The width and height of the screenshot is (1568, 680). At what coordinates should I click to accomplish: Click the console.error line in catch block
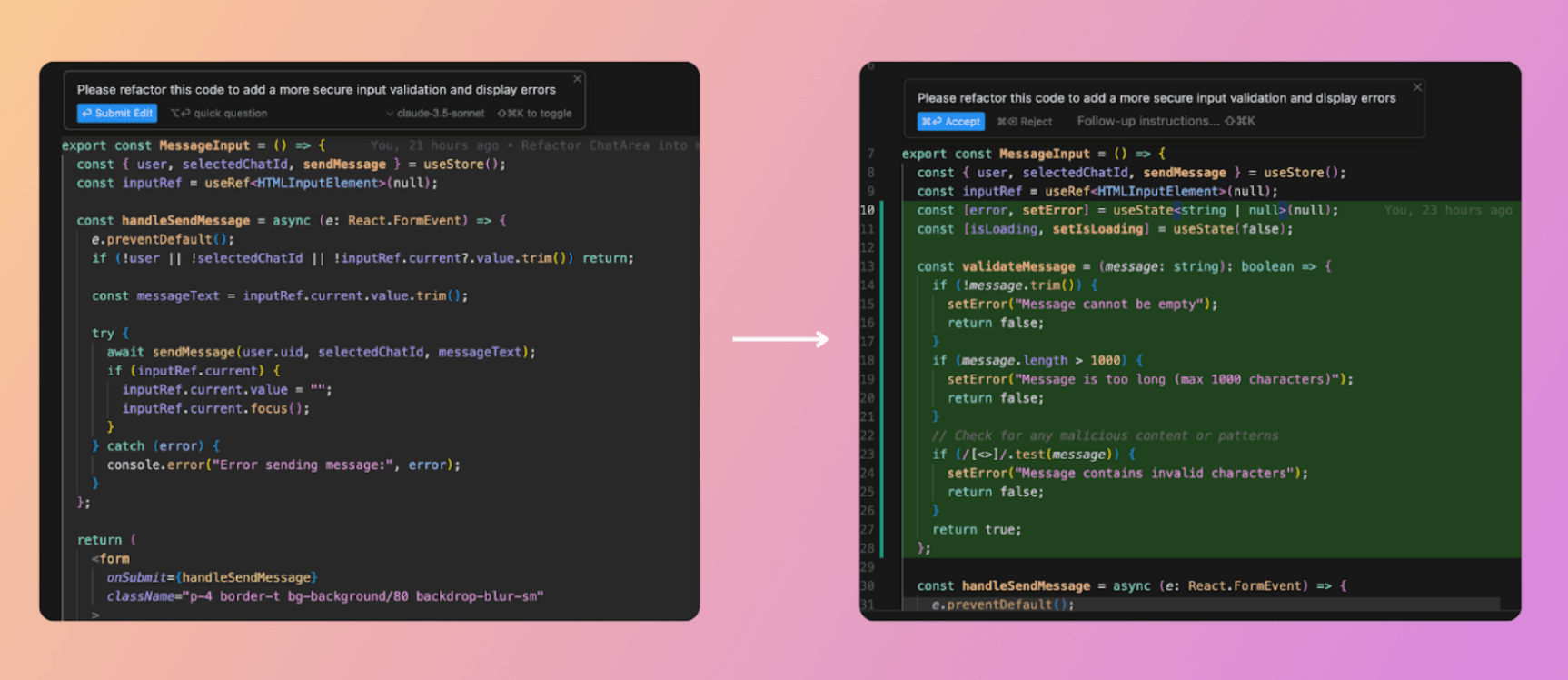coord(283,465)
